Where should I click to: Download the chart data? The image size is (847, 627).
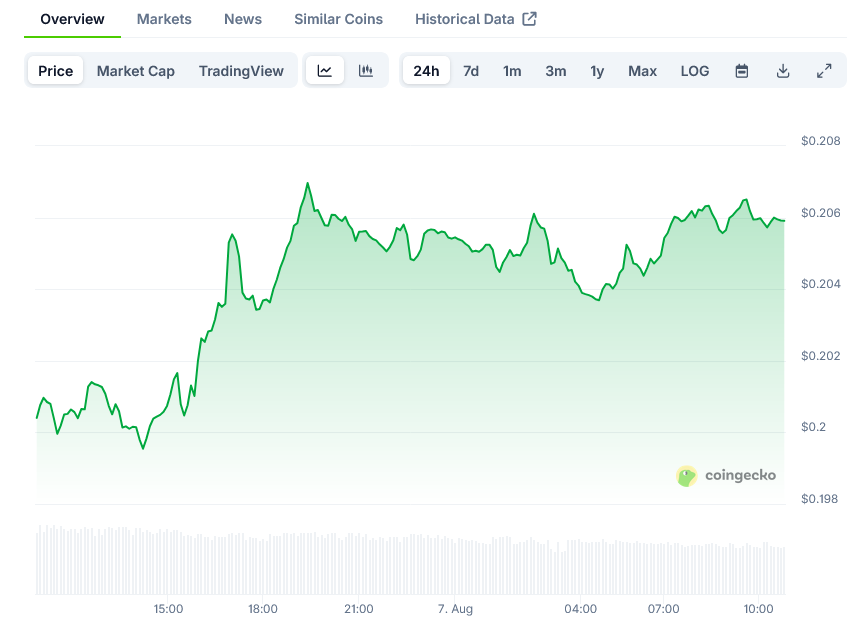[783, 71]
